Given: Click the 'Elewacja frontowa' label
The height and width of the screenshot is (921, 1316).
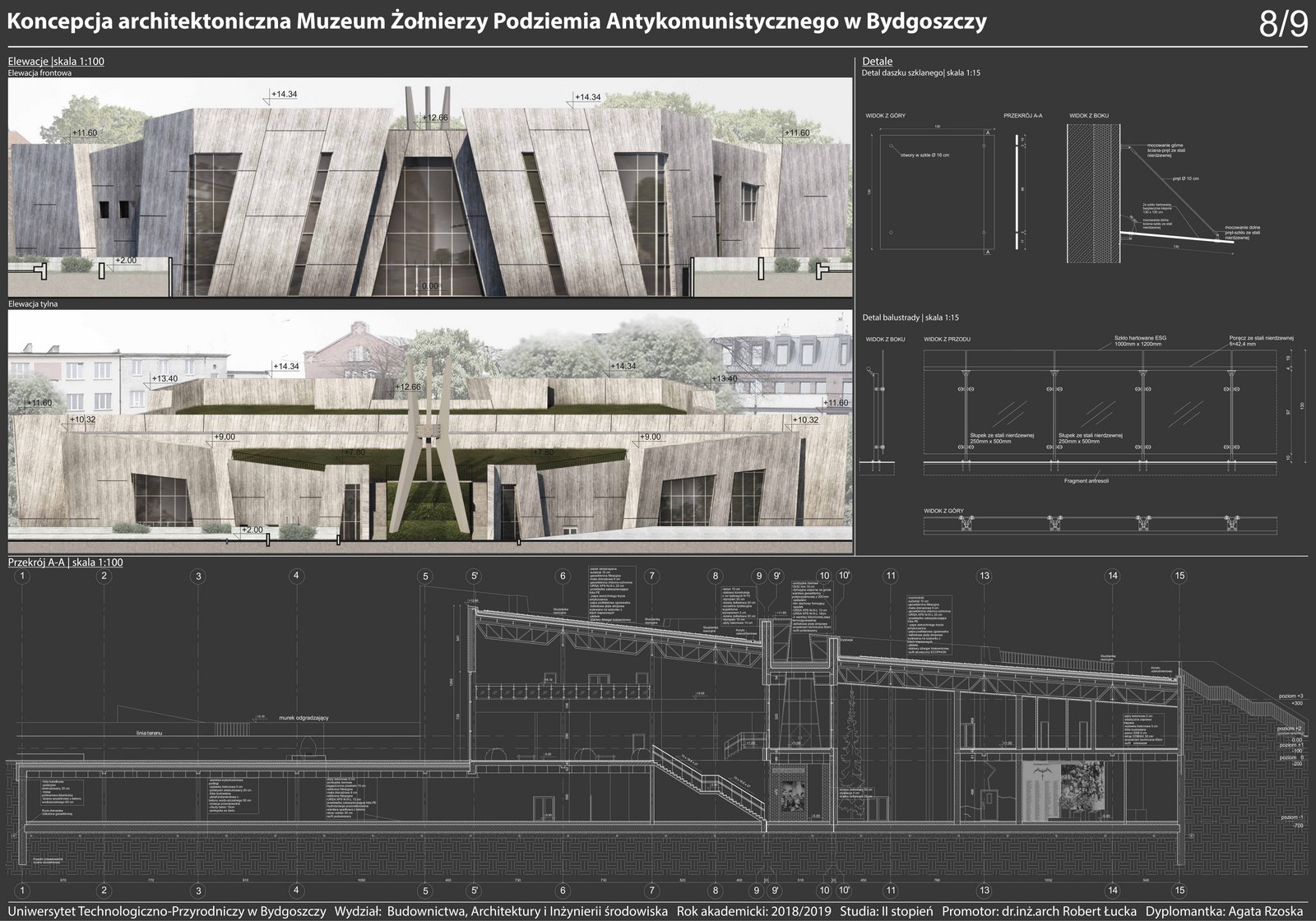Looking at the screenshot, I should 39,72.
